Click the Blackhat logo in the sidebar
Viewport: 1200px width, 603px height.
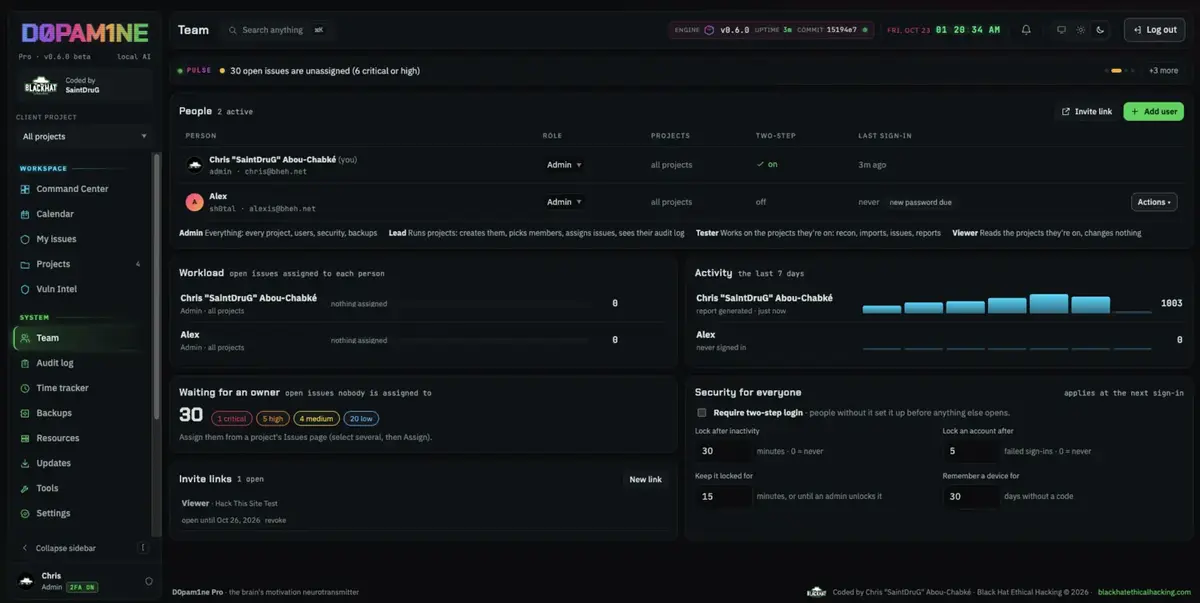tap(41, 85)
